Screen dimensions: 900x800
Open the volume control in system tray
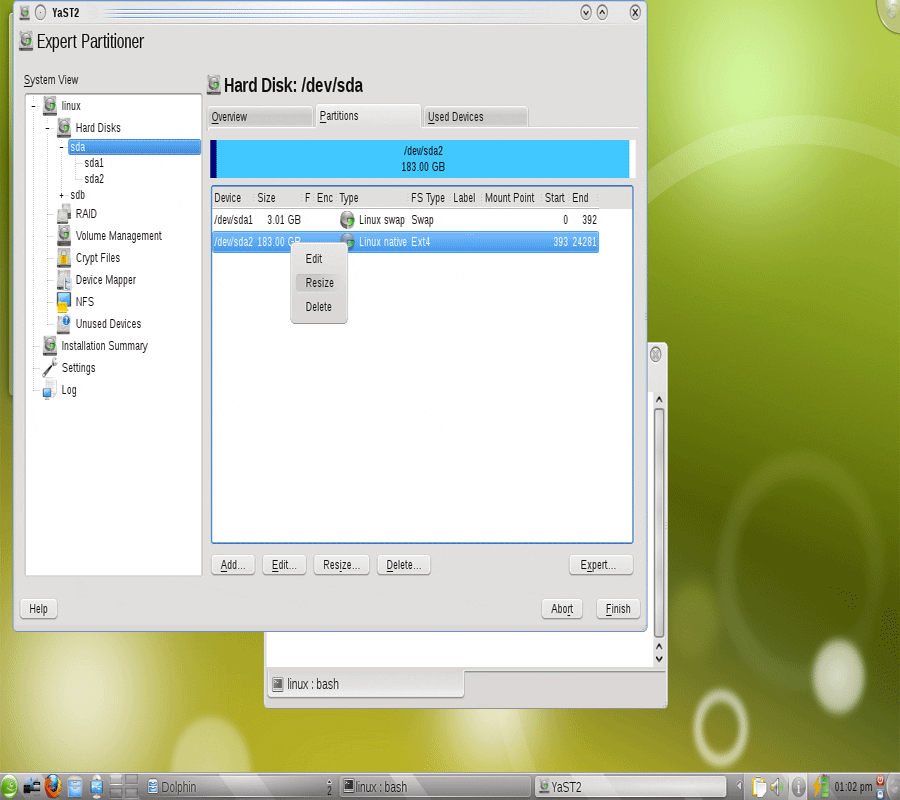coord(777,787)
